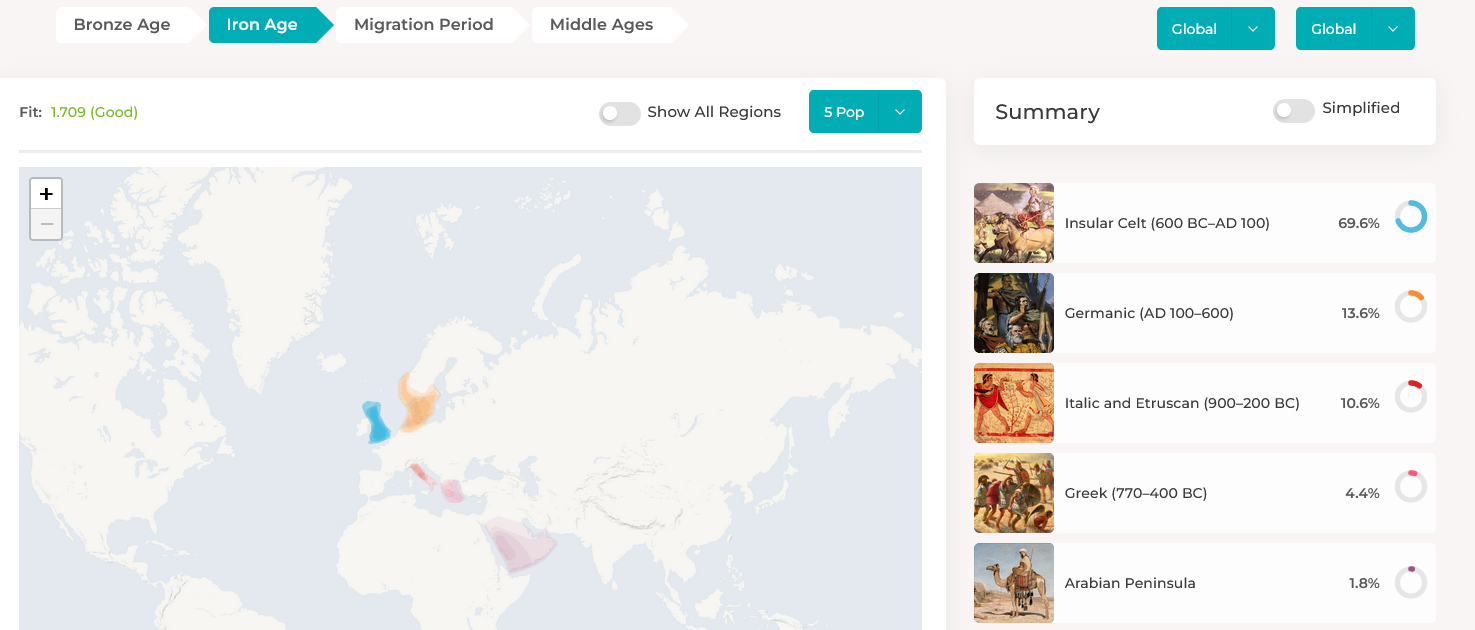
Task: Click the 69.6% percentage value
Action: 1359,223
